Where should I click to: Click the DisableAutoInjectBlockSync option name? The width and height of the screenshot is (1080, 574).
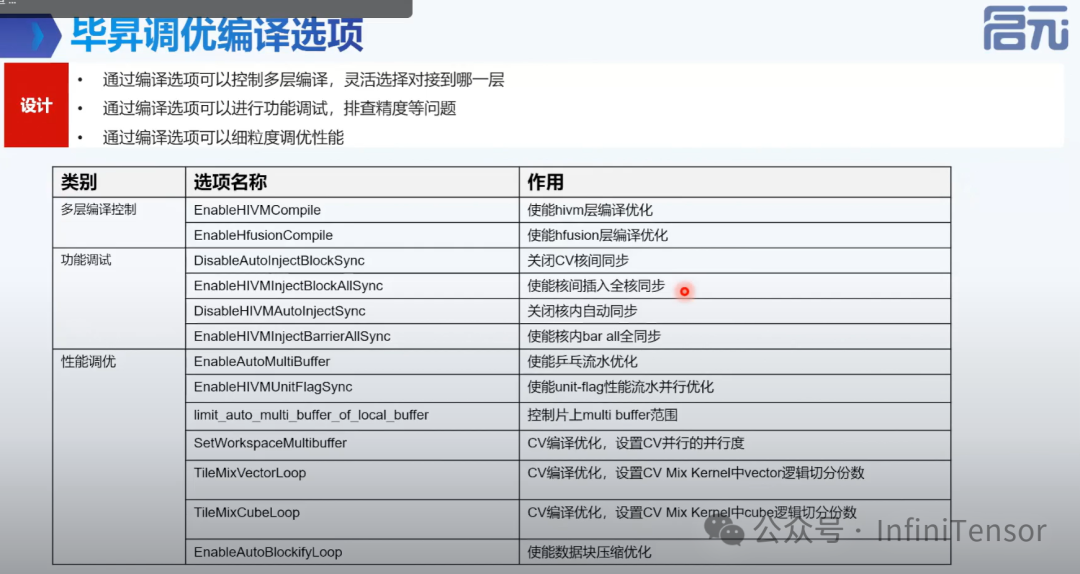coord(279,260)
